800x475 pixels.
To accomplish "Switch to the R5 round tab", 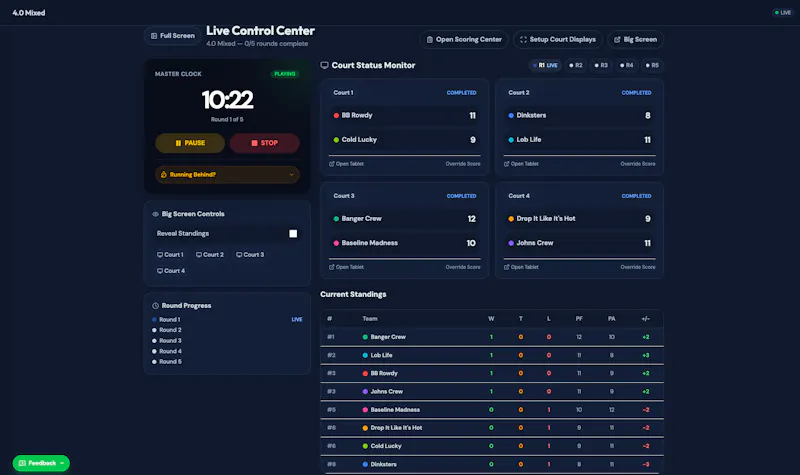I will (x=652, y=65).
